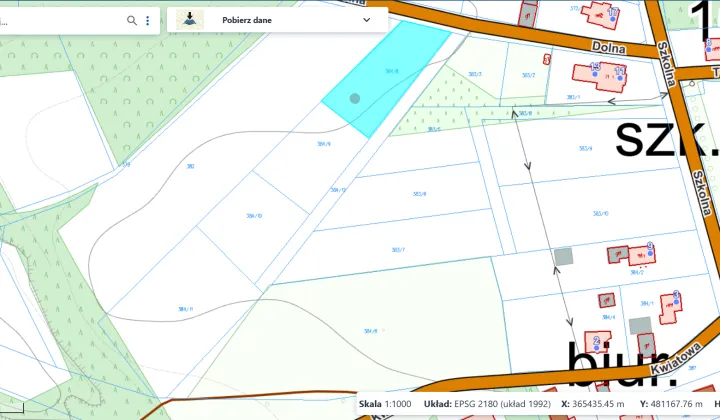Click parcel label 384/1
This screenshot has width=720, height=420.
coord(647,303)
